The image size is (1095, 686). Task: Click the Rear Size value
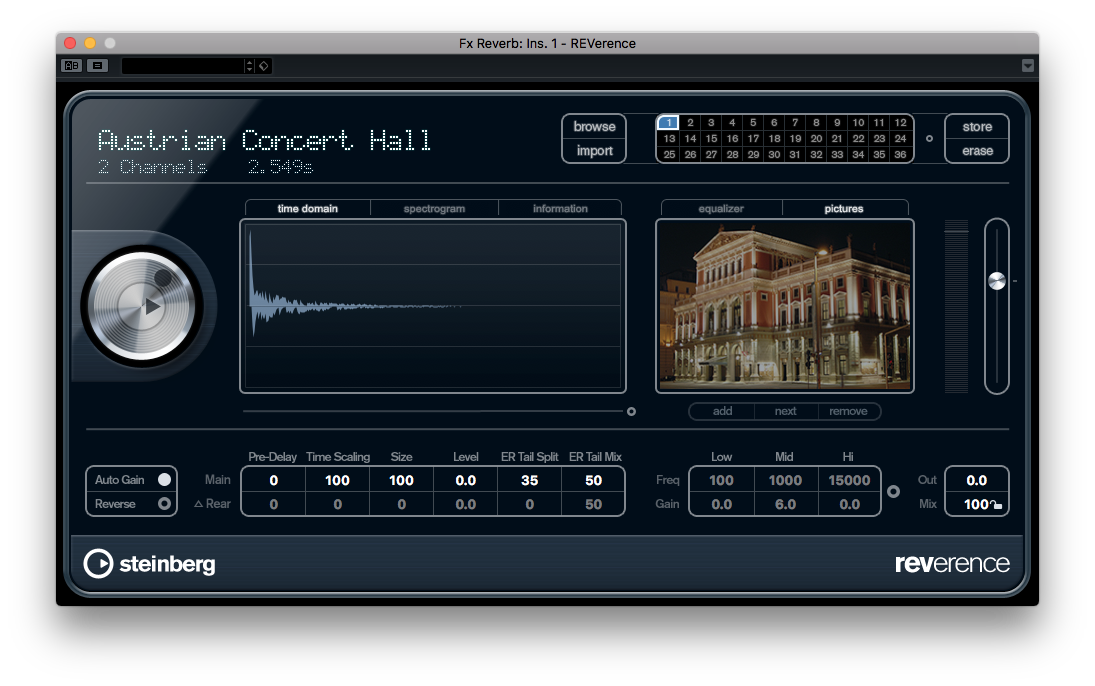pyautogui.click(x=402, y=504)
